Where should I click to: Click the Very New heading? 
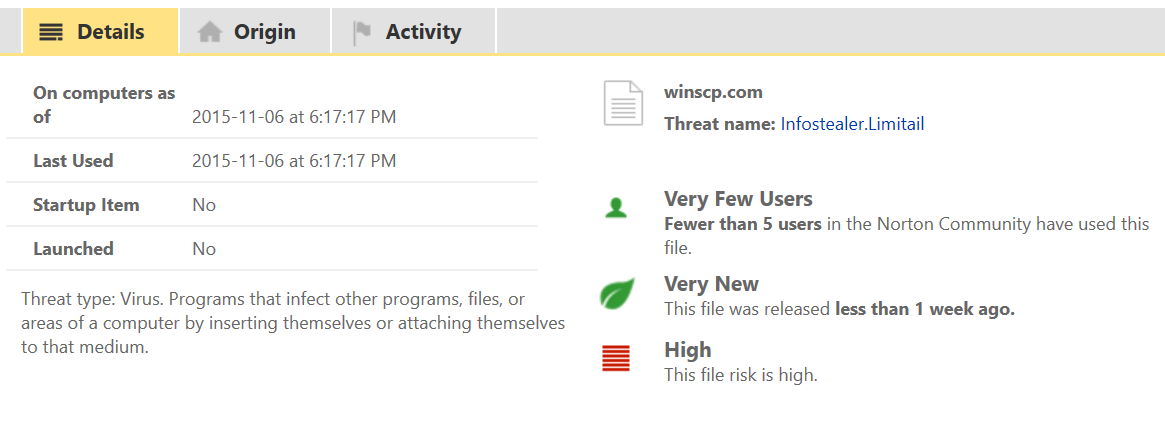(711, 284)
